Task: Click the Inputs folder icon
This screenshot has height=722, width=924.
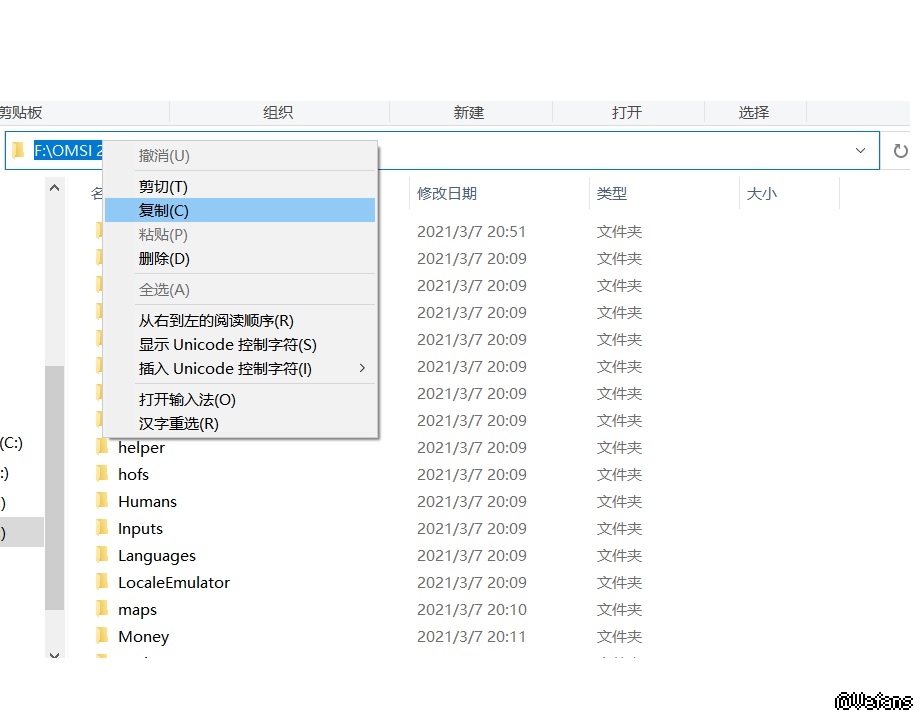Action: click(101, 528)
